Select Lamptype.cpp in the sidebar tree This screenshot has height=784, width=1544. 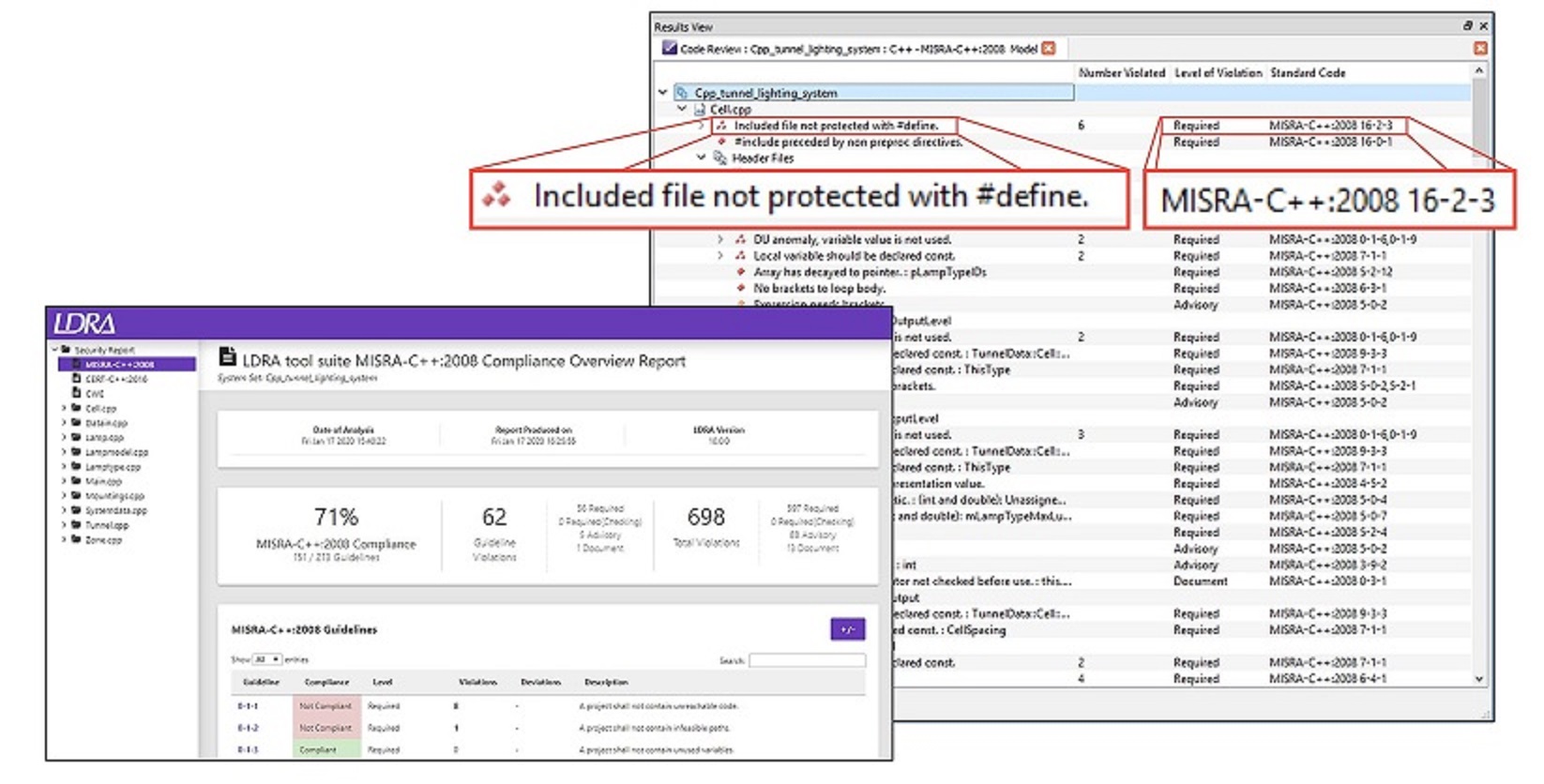[x=113, y=467]
